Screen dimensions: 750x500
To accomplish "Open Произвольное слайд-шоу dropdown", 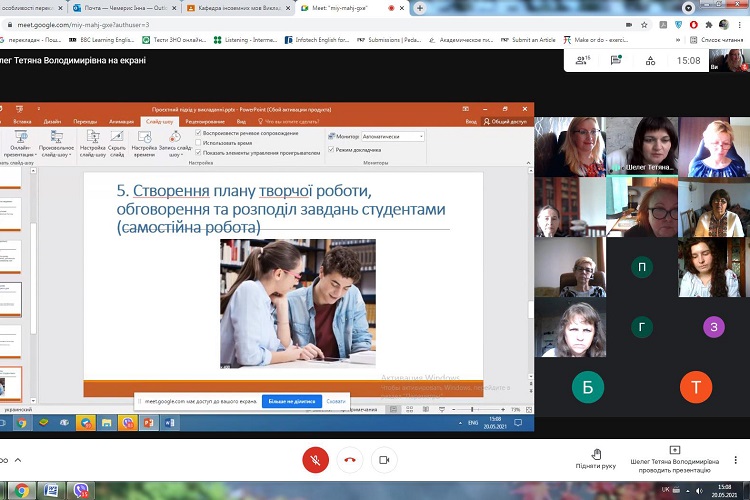I will (x=56, y=144).
